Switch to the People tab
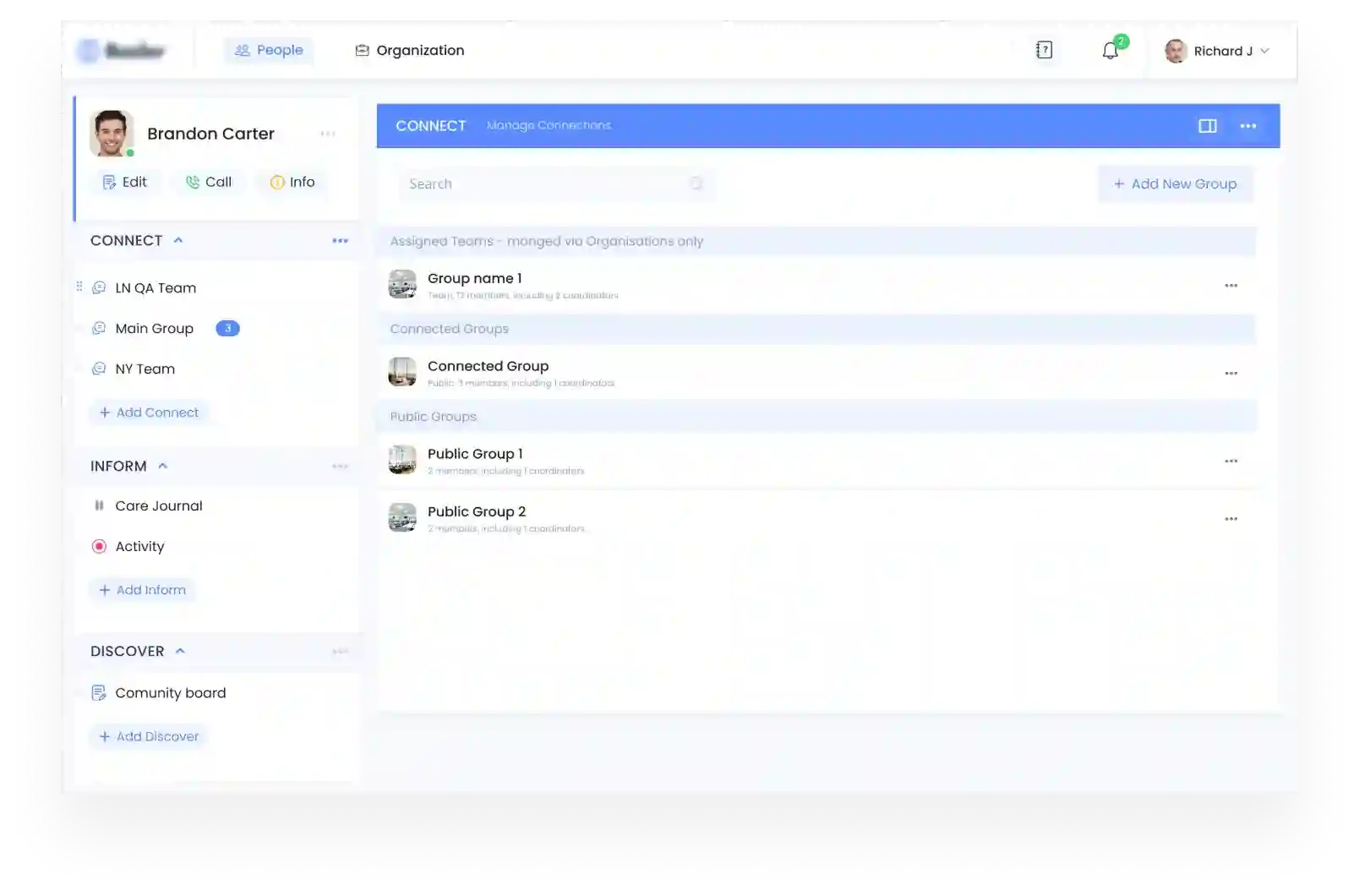Screen dimensions: 1359x896 coord(269,50)
